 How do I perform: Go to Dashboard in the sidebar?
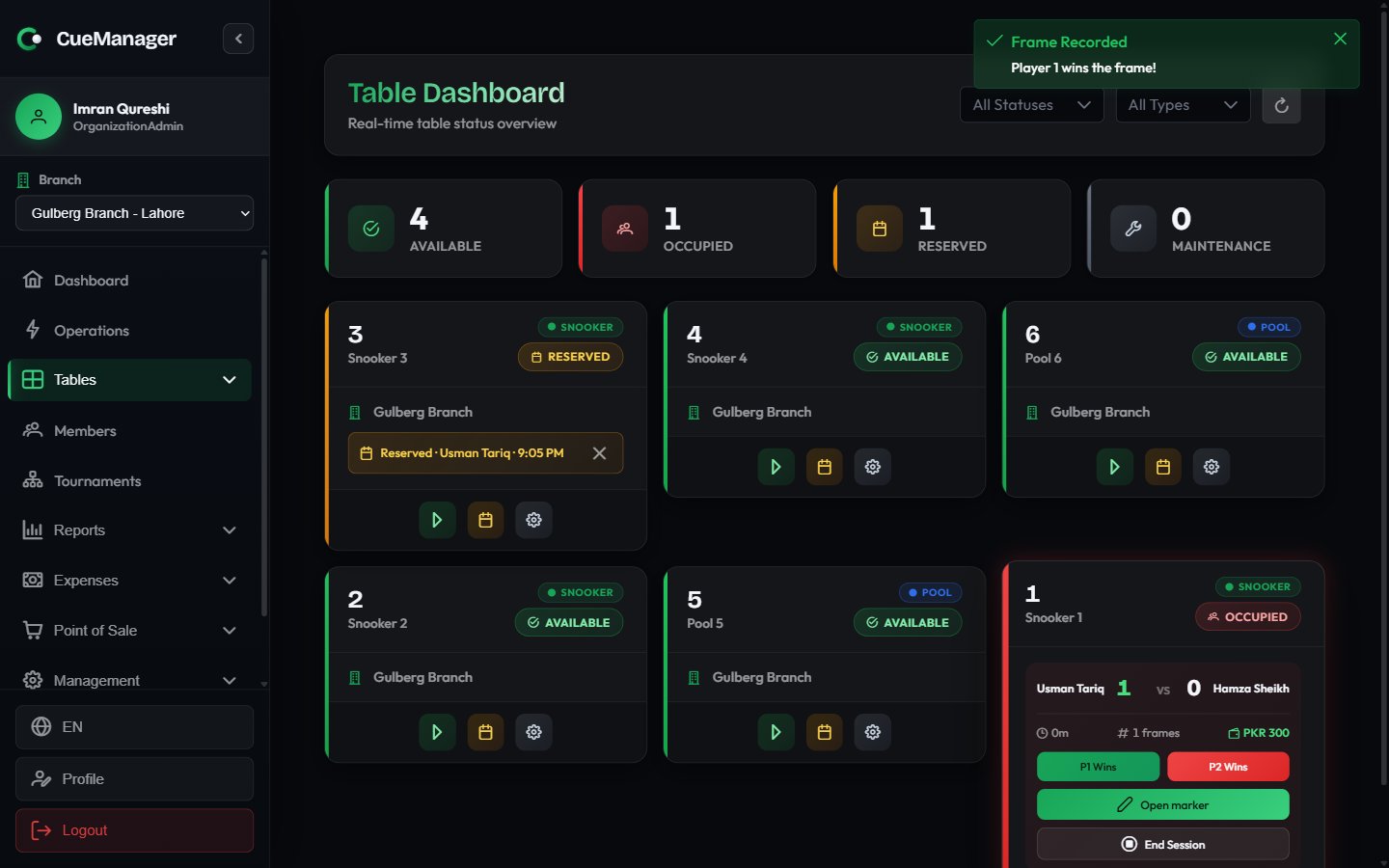(x=129, y=280)
